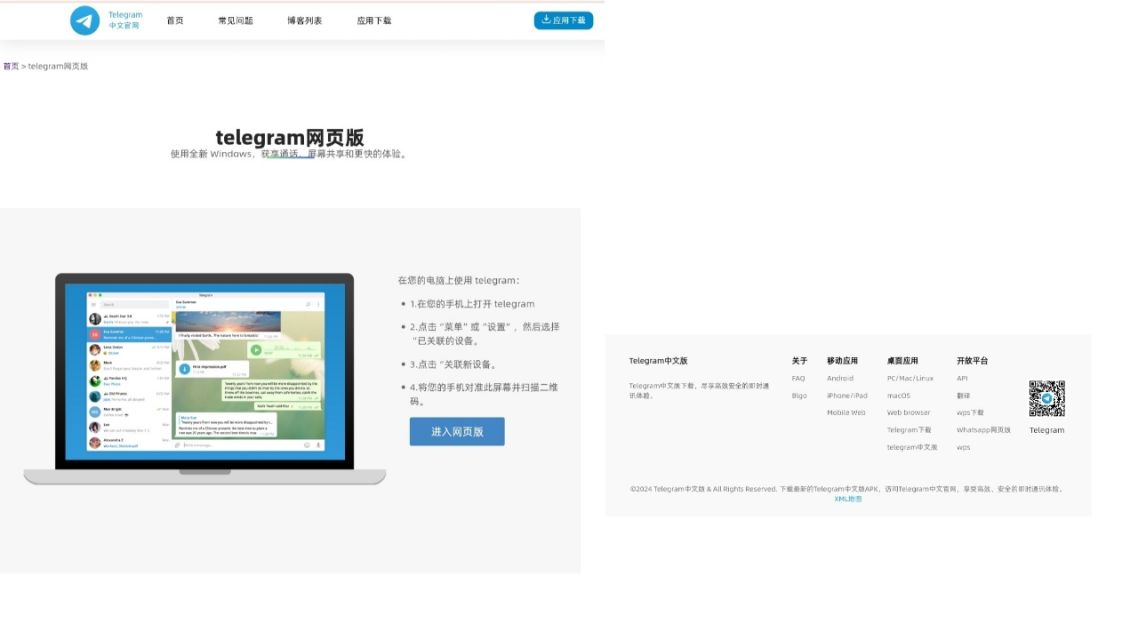The height and width of the screenshot is (640, 1138).
Task: Click the 开放平台 footer column heading
Action: pos(972,361)
